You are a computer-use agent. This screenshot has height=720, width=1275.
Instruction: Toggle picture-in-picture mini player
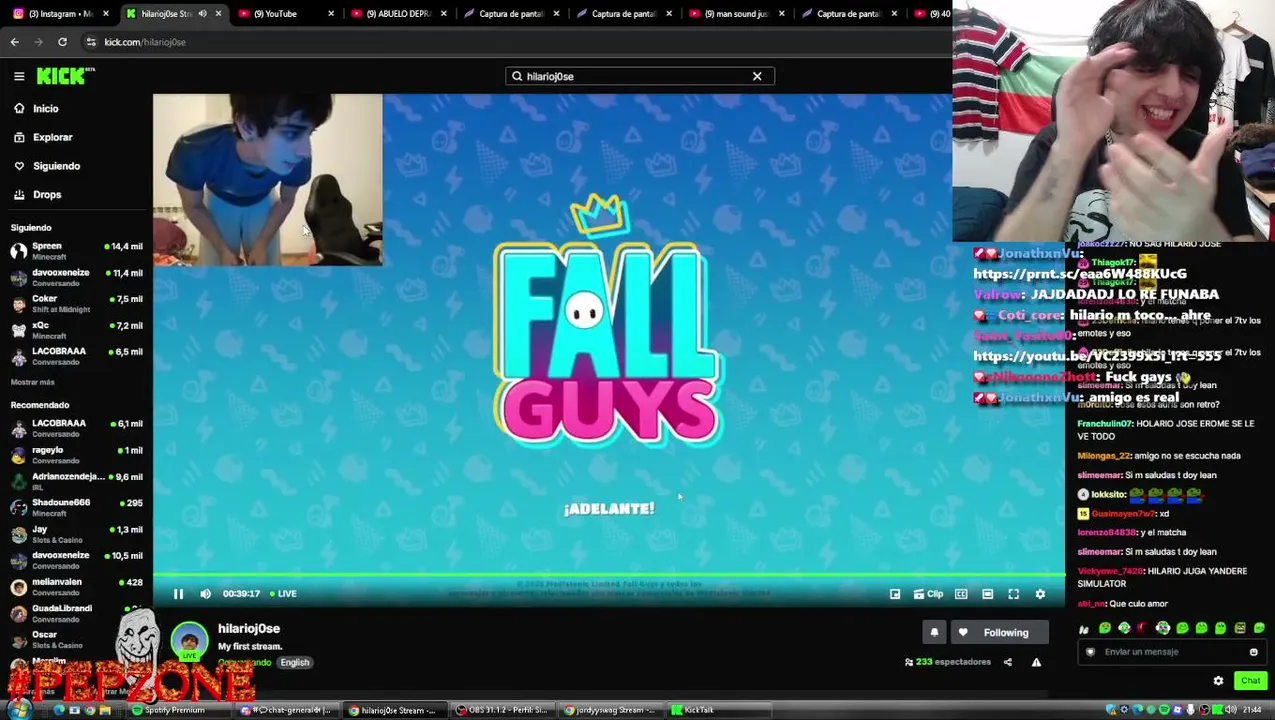tap(895, 594)
